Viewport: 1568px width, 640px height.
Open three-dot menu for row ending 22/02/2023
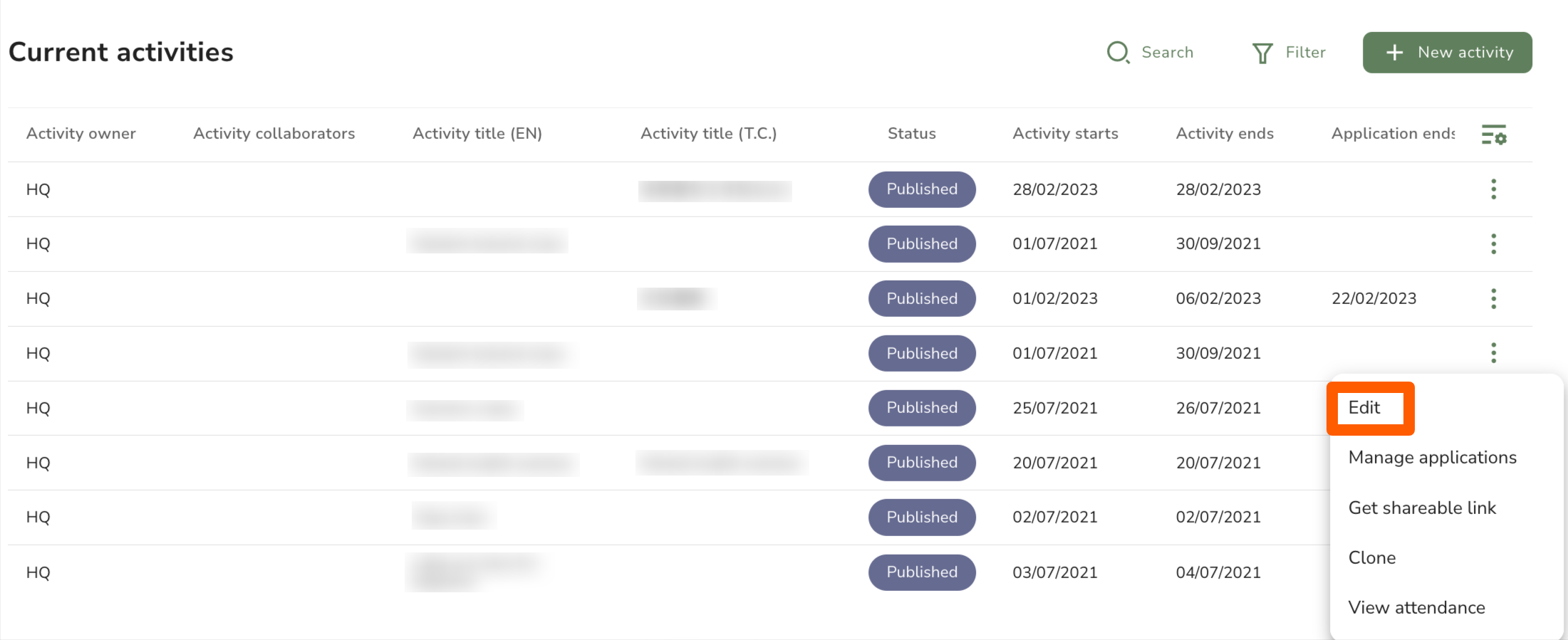tap(1493, 298)
